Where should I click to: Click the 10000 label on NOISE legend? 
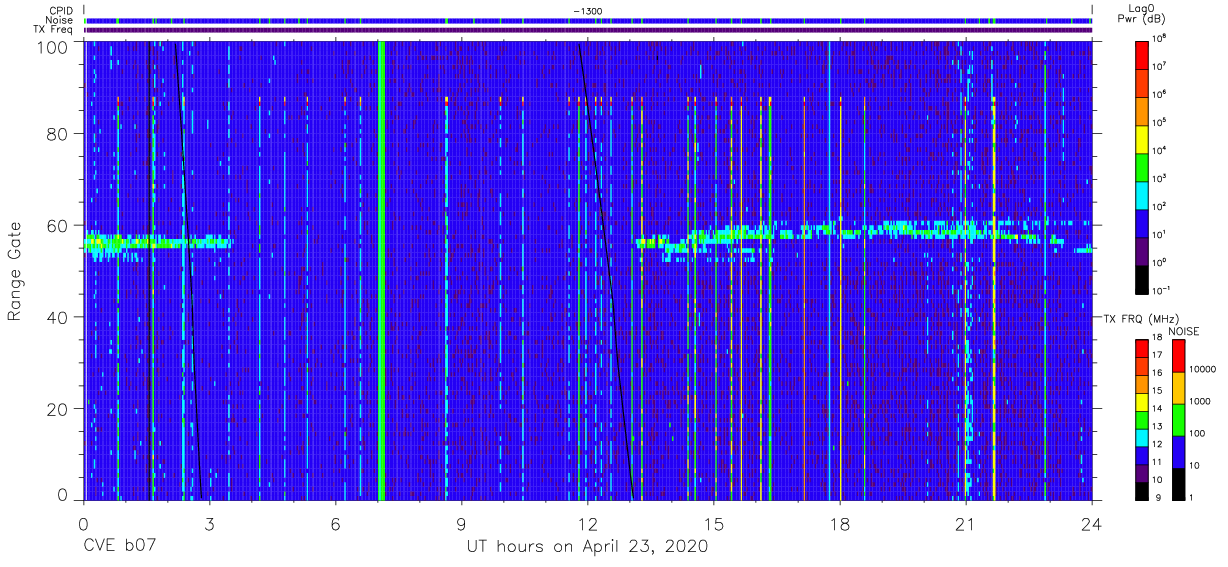[x=1202, y=369]
